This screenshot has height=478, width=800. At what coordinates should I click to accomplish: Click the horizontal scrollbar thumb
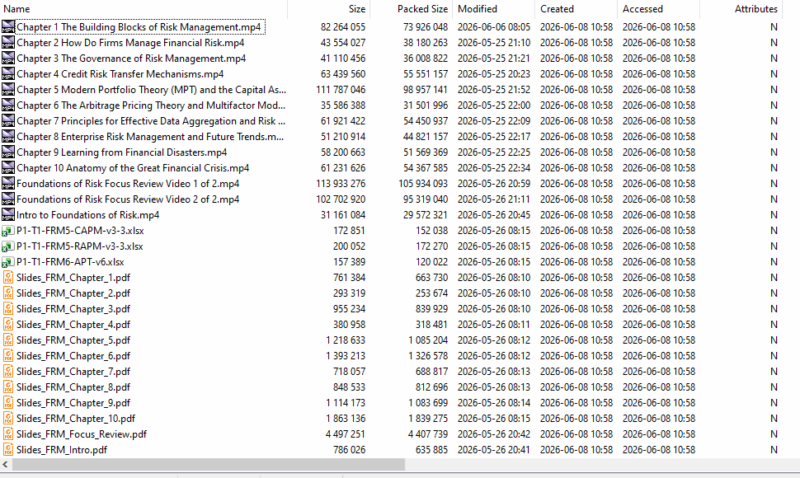209,464
